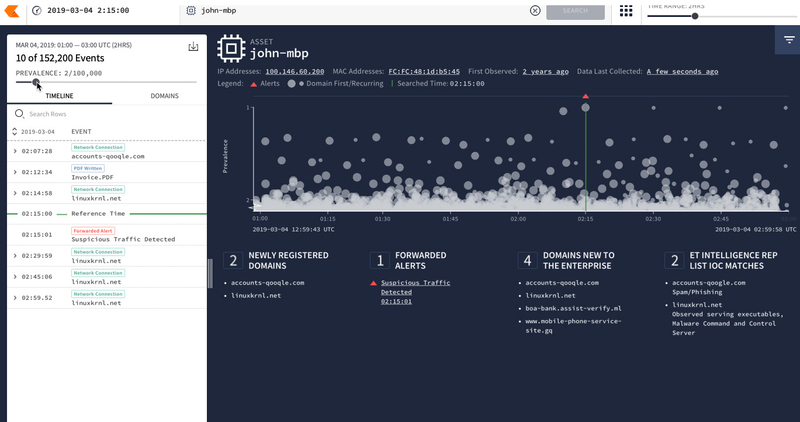Select the TIMELINE tab
800x422 pixels.
point(59,96)
